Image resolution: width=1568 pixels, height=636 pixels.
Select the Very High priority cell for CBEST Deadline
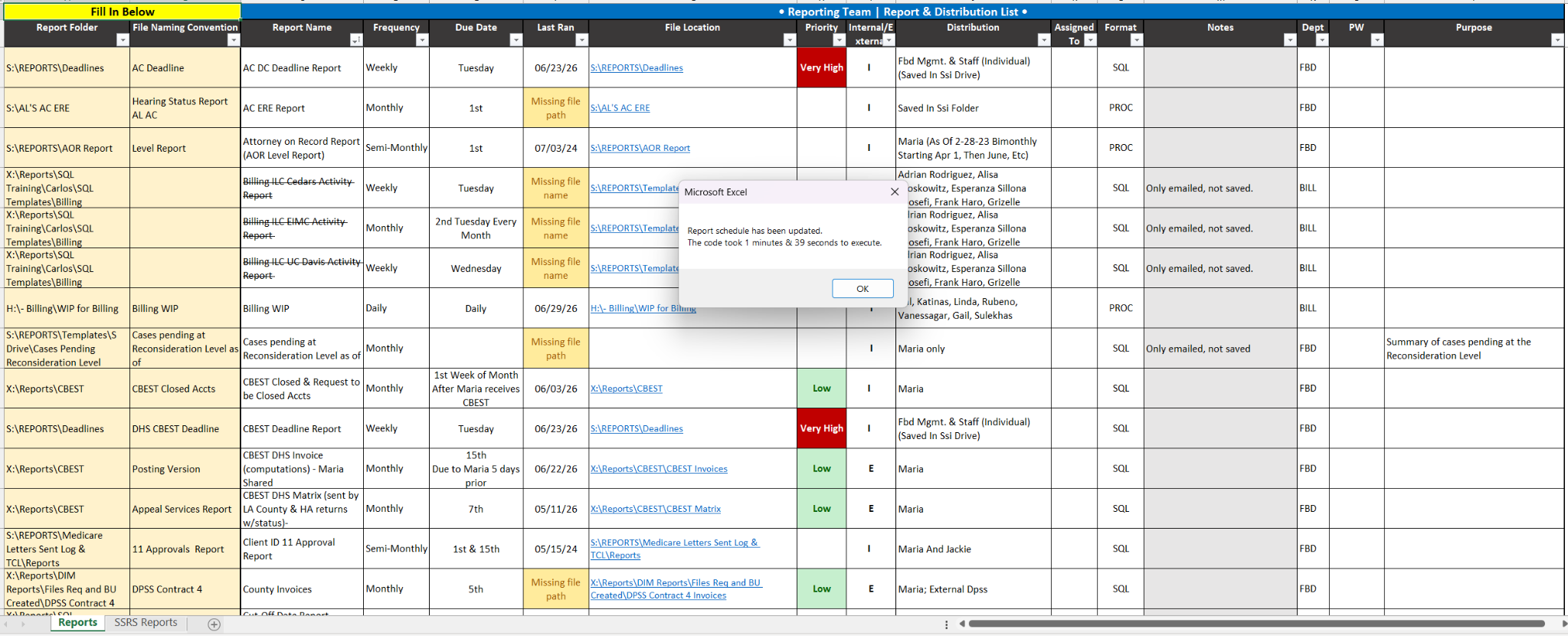coord(822,428)
